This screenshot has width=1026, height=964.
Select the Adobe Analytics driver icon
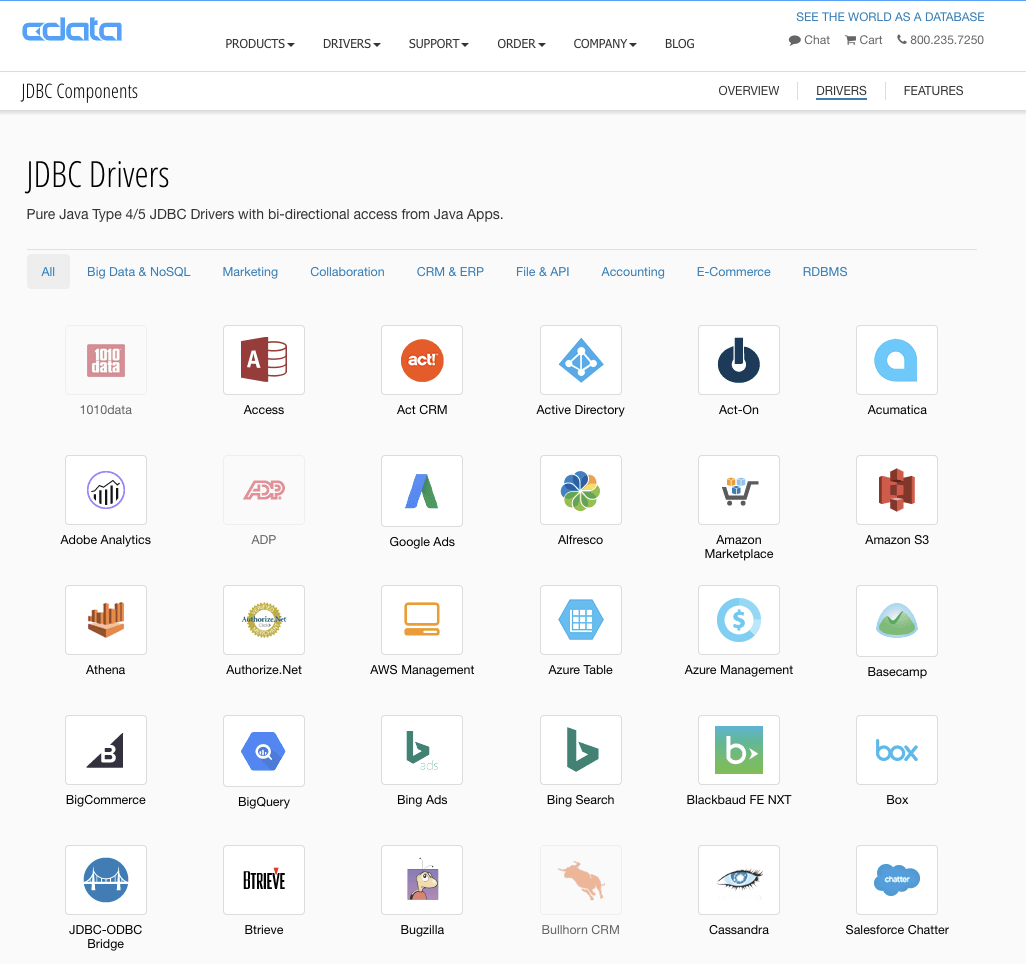tap(106, 490)
